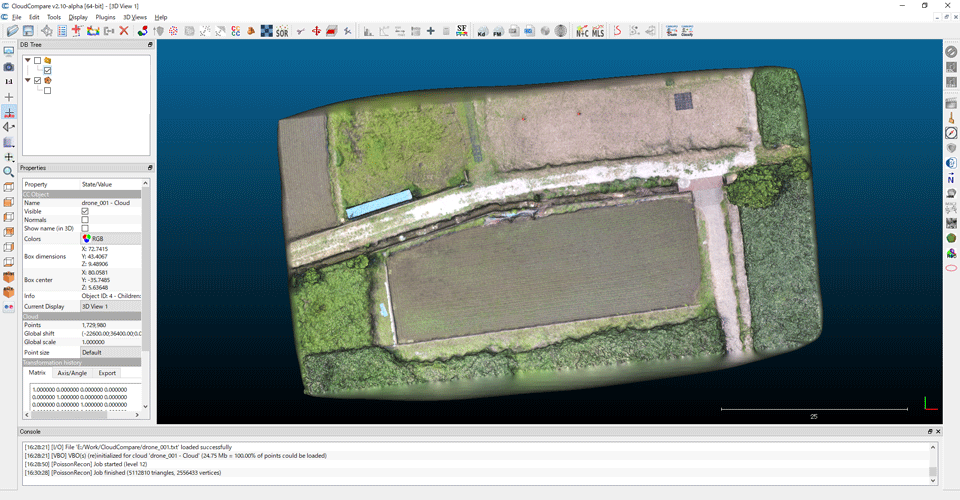Click the Global scale value 1.000000
This screenshot has height=500, width=960.
(94, 342)
